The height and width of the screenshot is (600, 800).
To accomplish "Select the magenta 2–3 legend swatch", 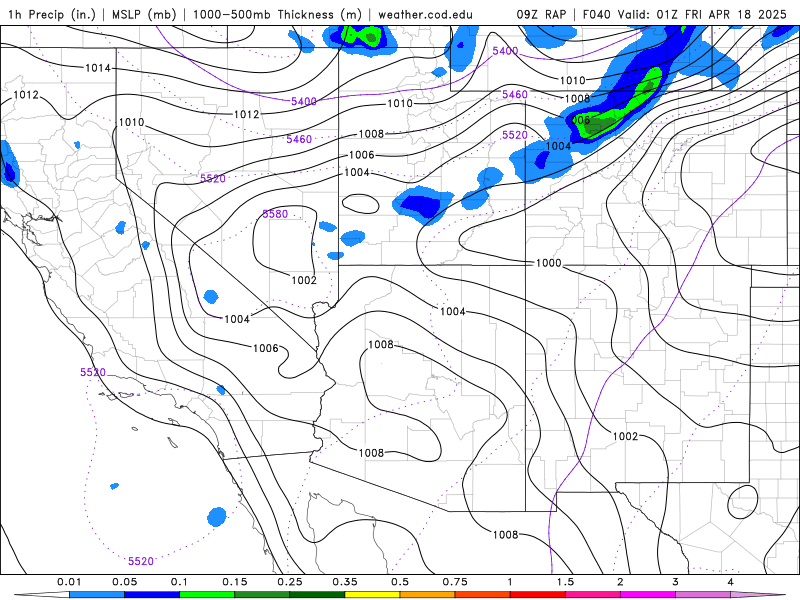I will 648,595.
